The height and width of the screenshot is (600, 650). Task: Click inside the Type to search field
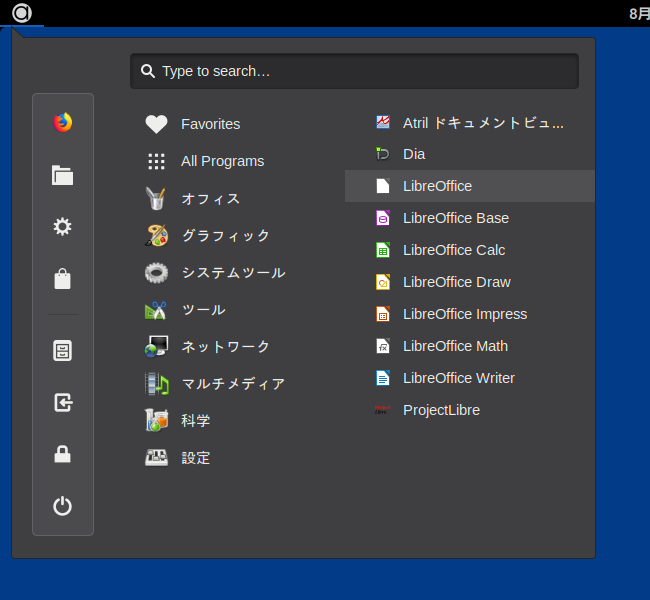pos(354,71)
